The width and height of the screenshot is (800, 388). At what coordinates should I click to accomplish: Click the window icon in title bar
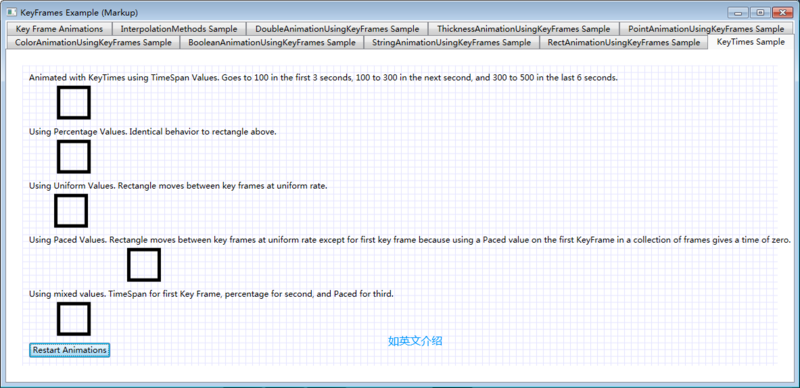tap(12, 12)
